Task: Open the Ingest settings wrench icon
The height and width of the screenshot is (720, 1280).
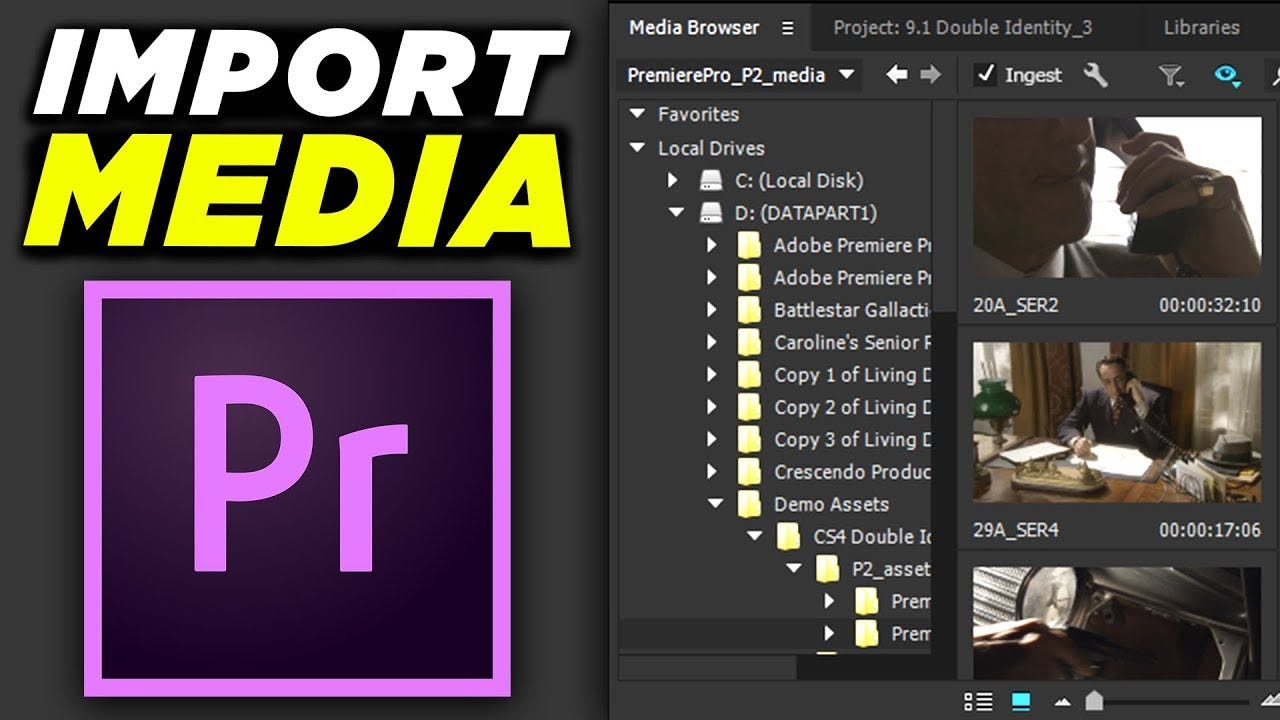Action: click(1096, 75)
